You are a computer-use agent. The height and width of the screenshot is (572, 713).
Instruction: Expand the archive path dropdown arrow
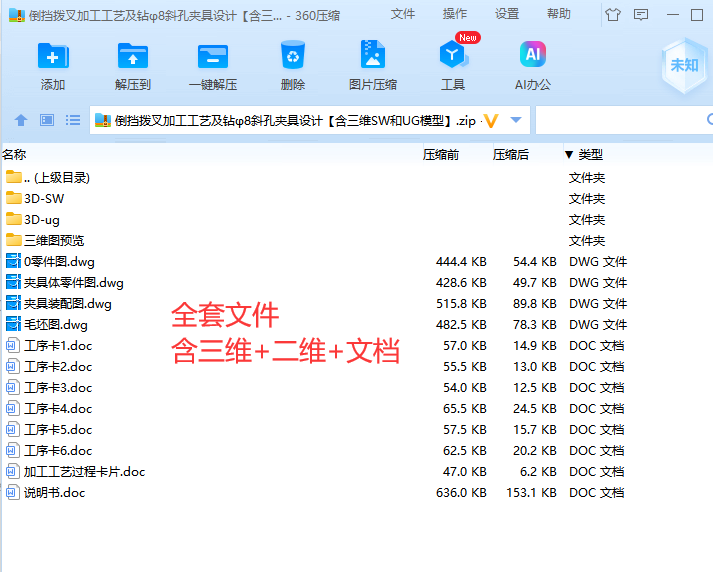point(516,120)
